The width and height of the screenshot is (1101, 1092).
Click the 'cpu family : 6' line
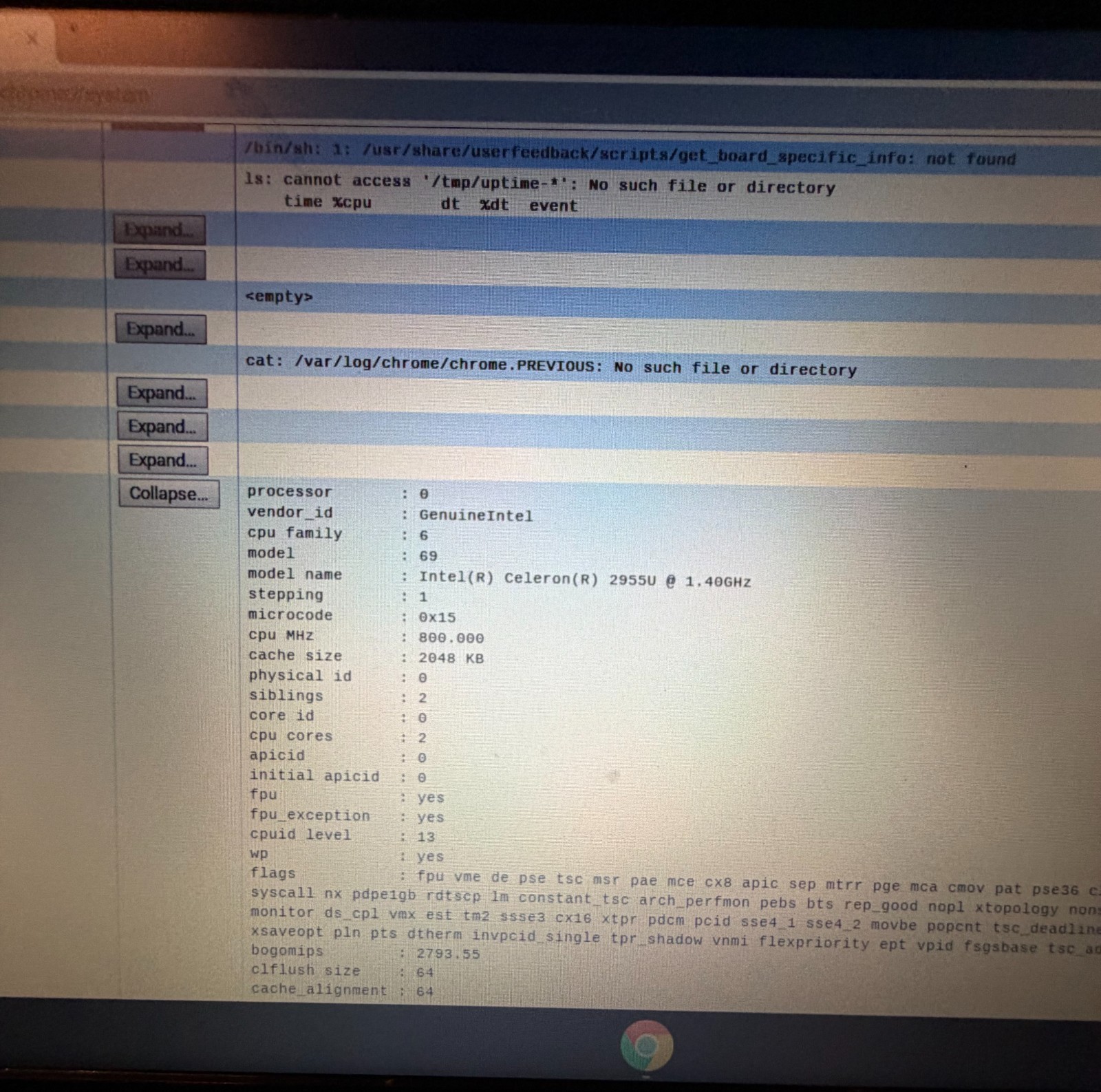338,534
